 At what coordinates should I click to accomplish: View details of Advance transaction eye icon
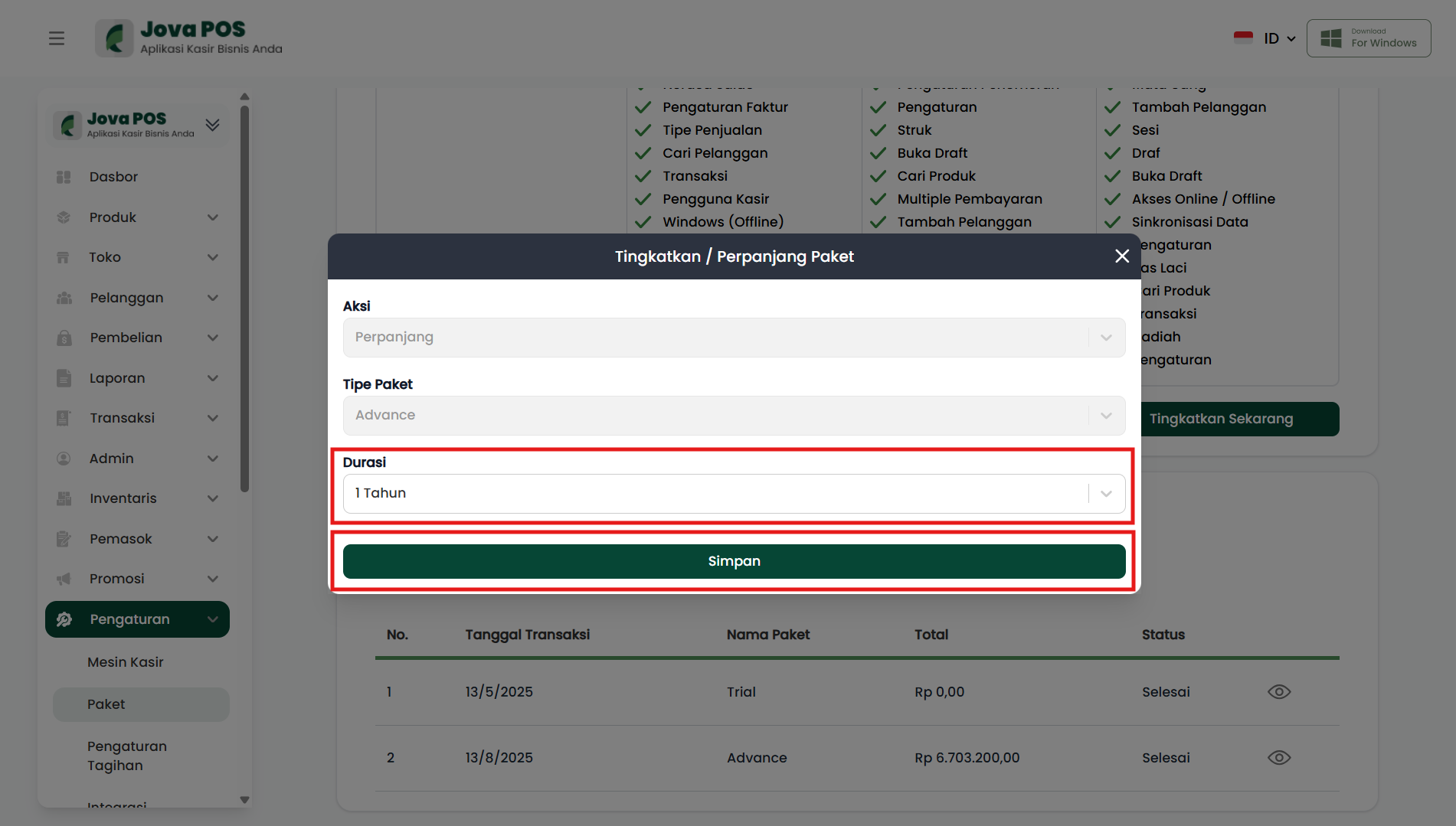[x=1278, y=758]
